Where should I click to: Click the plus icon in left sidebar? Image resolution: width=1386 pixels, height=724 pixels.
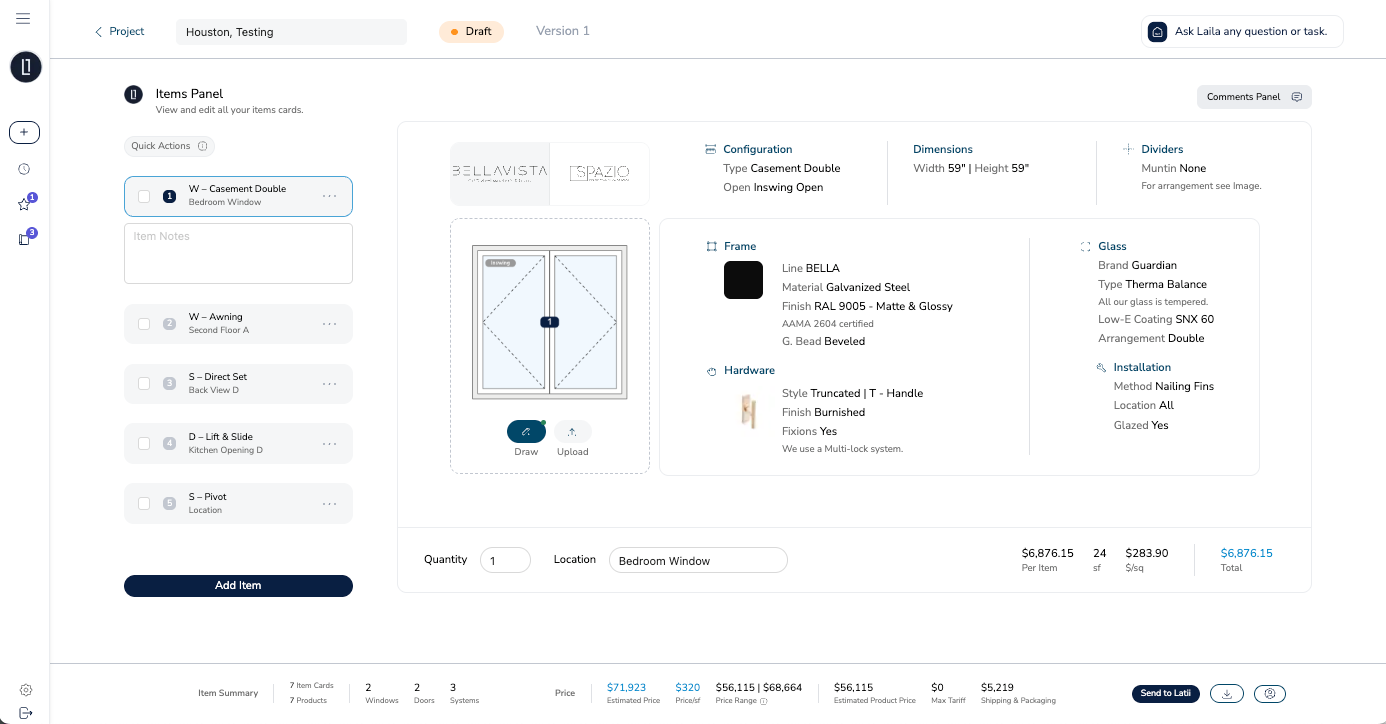click(25, 132)
